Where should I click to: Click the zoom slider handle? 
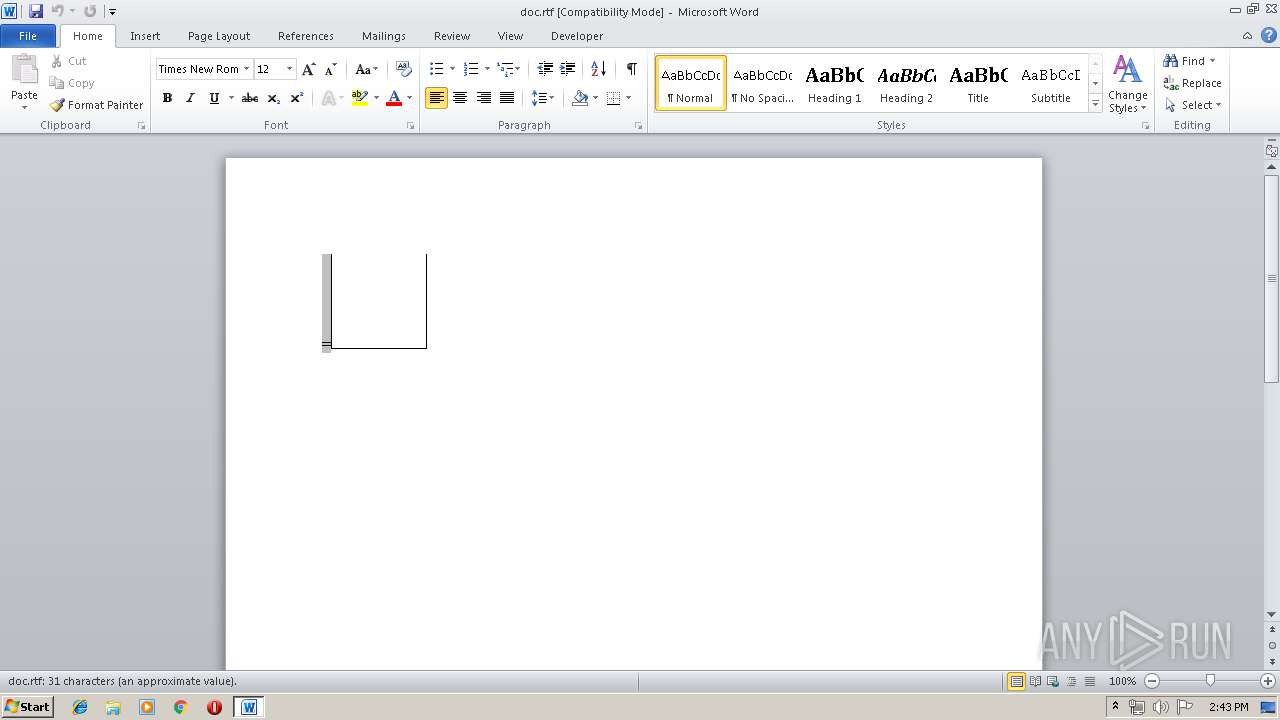pyautogui.click(x=1210, y=681)
